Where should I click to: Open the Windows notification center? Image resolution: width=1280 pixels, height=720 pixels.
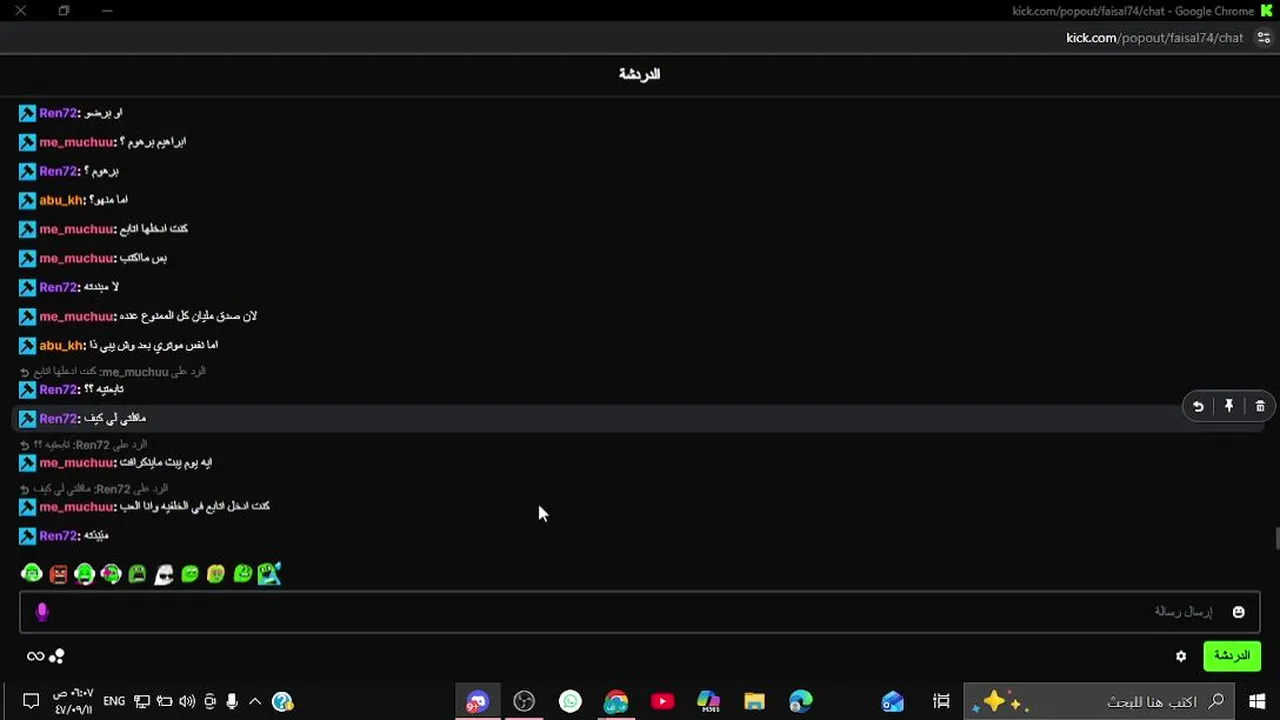[30, 701]
